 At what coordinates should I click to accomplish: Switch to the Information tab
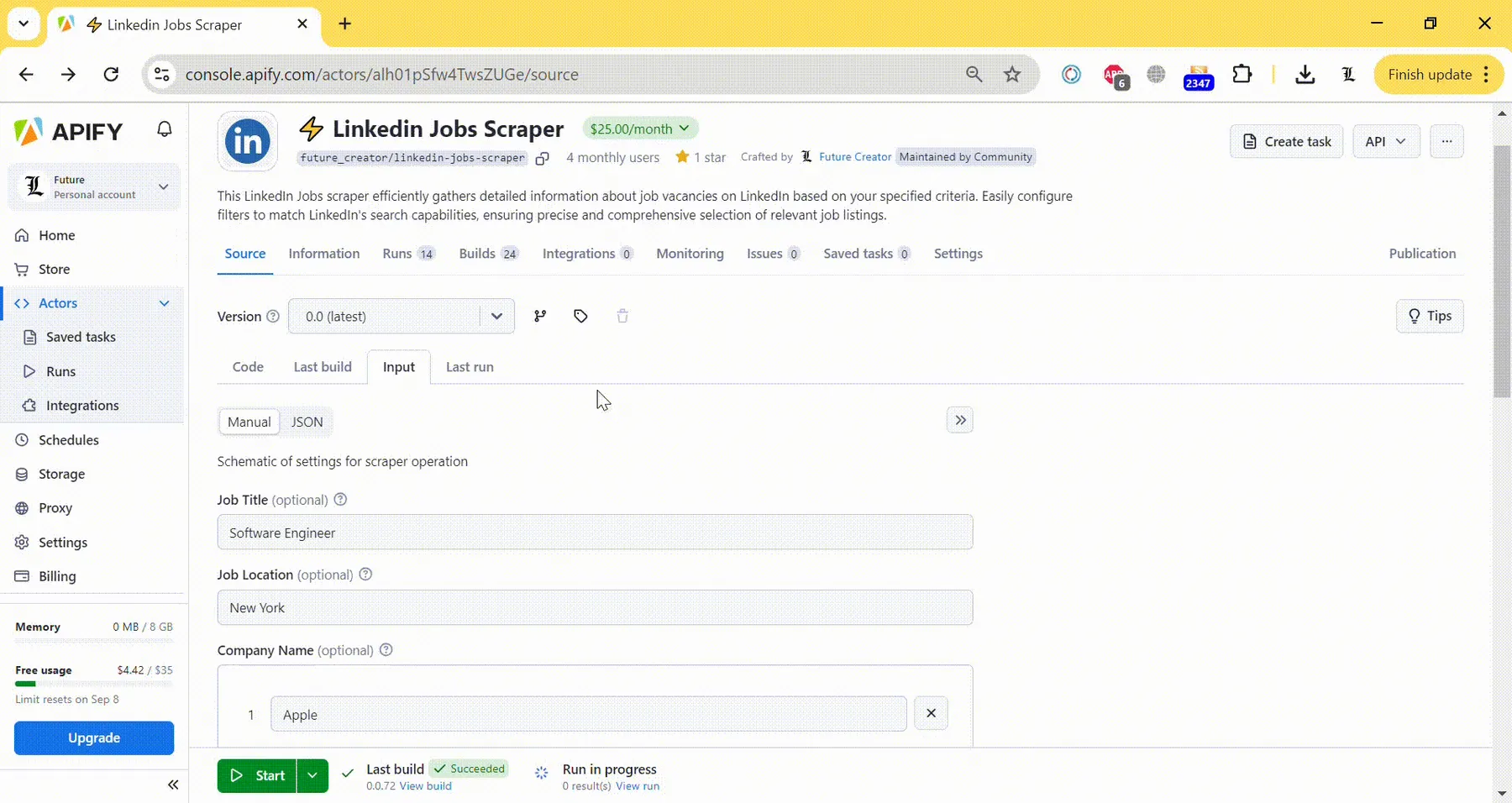point(323,254)
